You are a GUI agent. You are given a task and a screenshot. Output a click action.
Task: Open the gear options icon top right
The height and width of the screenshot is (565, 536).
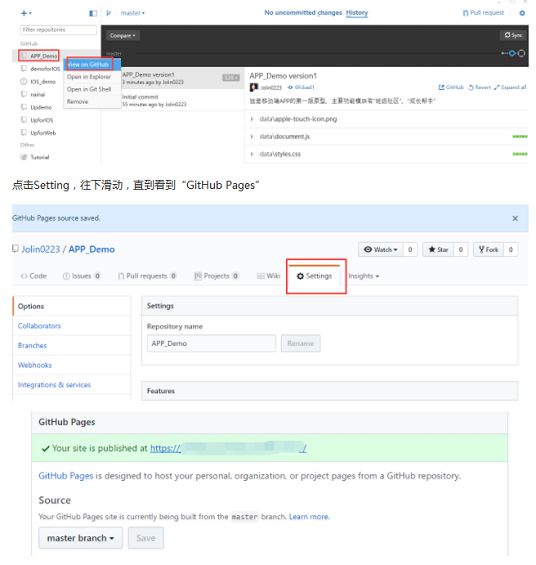click(x=522, y=13)
